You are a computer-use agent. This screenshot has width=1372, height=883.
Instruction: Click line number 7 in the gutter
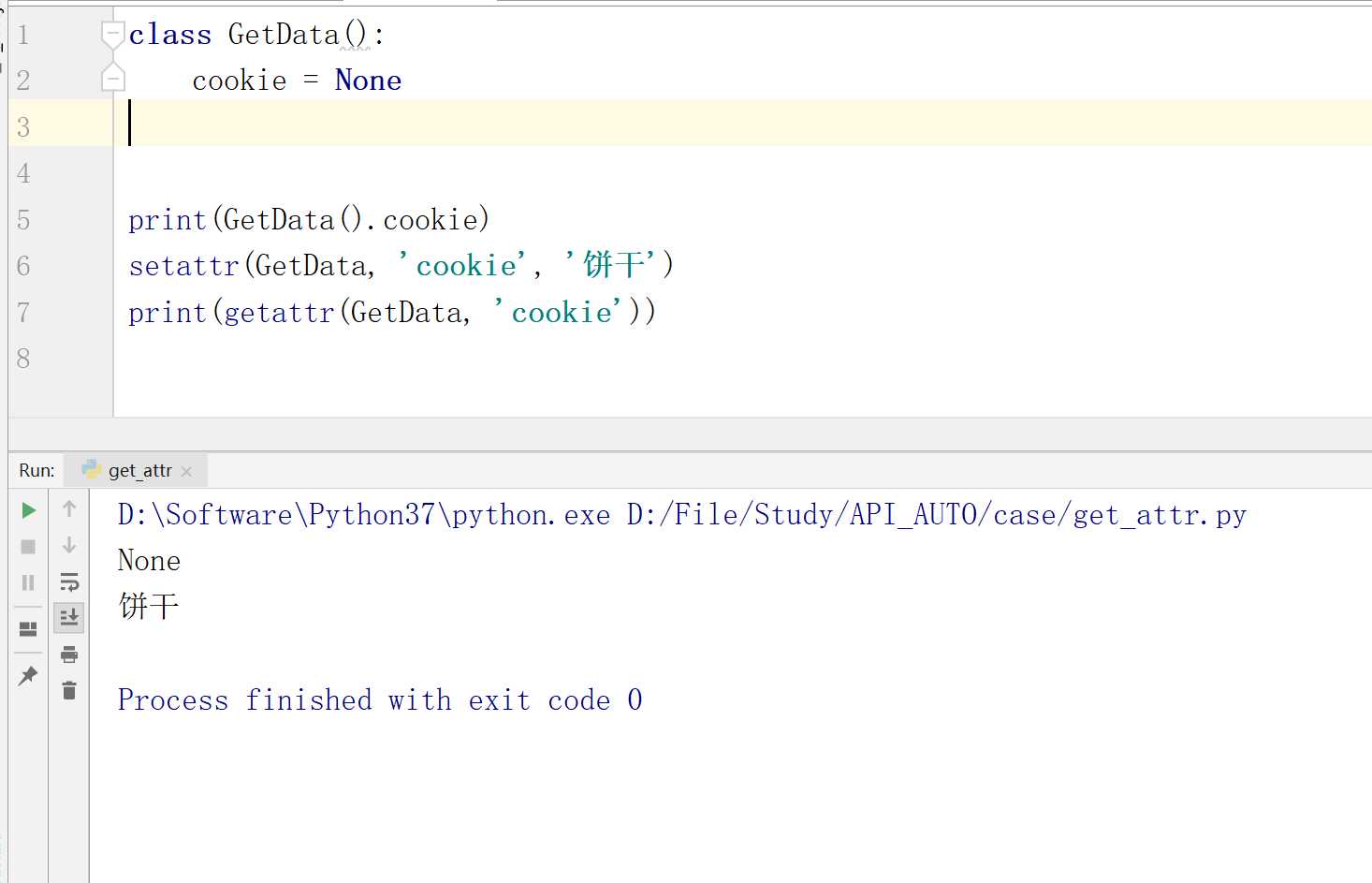click(x=24, y=313)
